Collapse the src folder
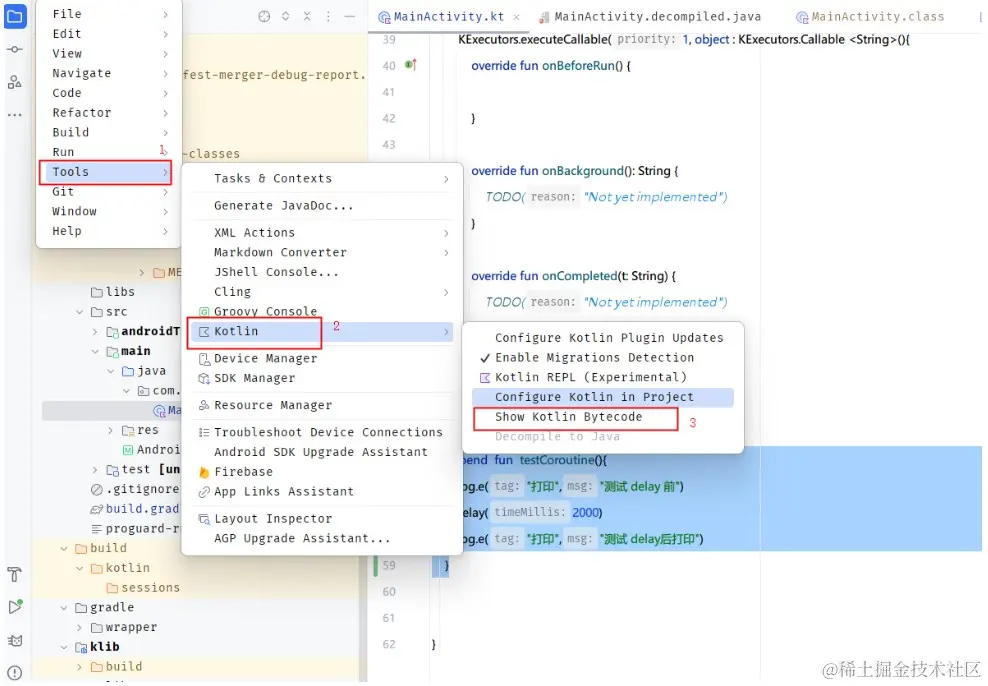The height and width of the screenshot is (686, 988). 79,312
